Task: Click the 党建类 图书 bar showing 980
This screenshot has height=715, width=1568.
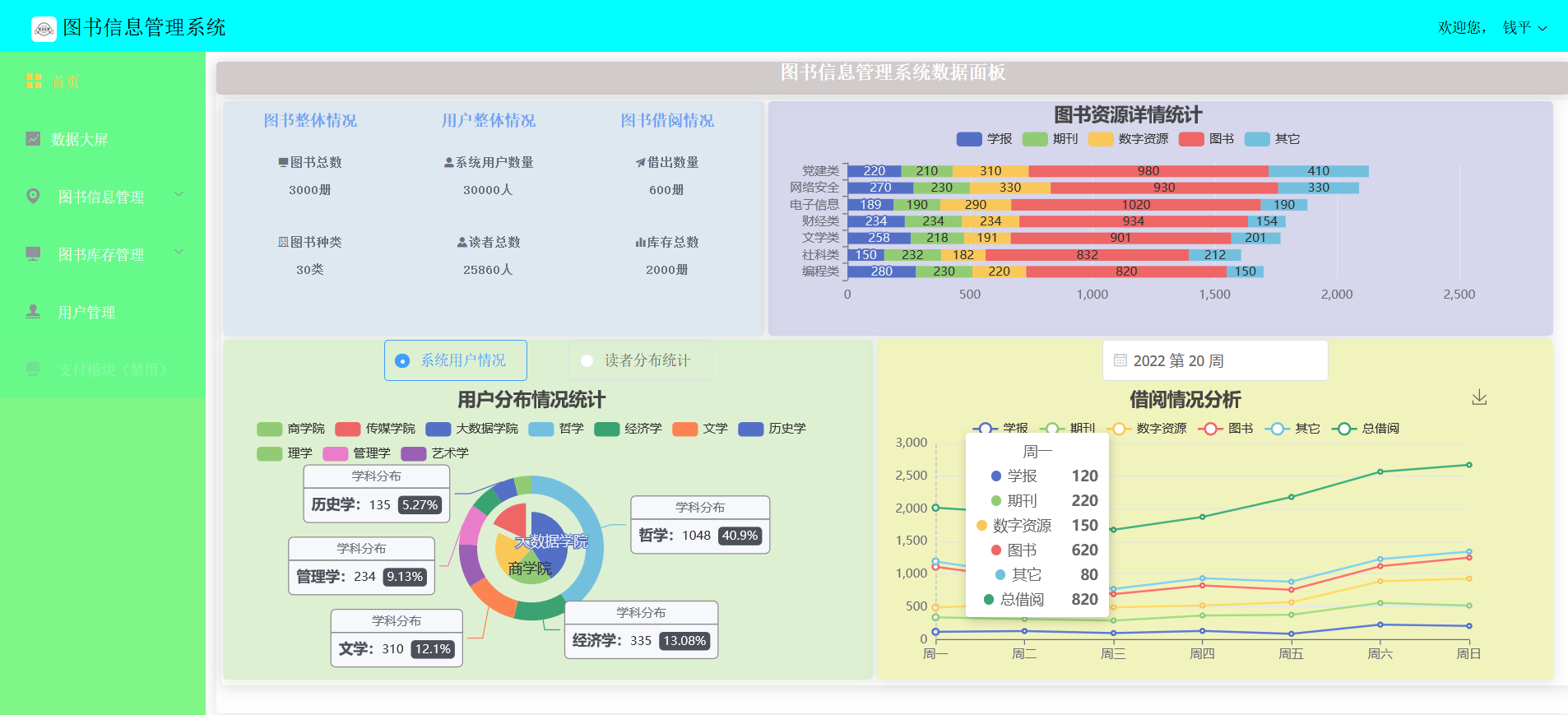Action: point(1148,171)
